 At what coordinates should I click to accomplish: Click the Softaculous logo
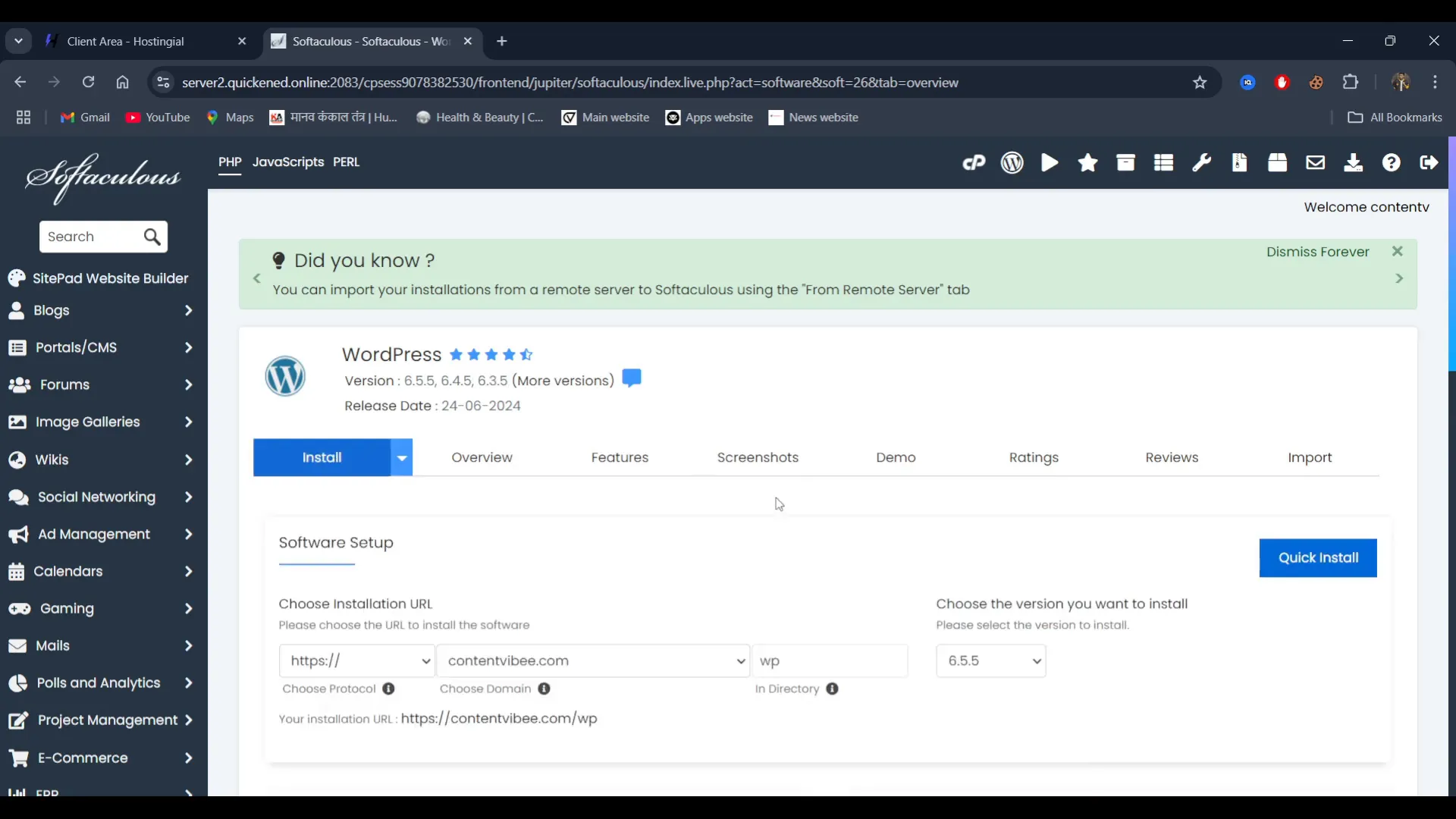point(103,178)
